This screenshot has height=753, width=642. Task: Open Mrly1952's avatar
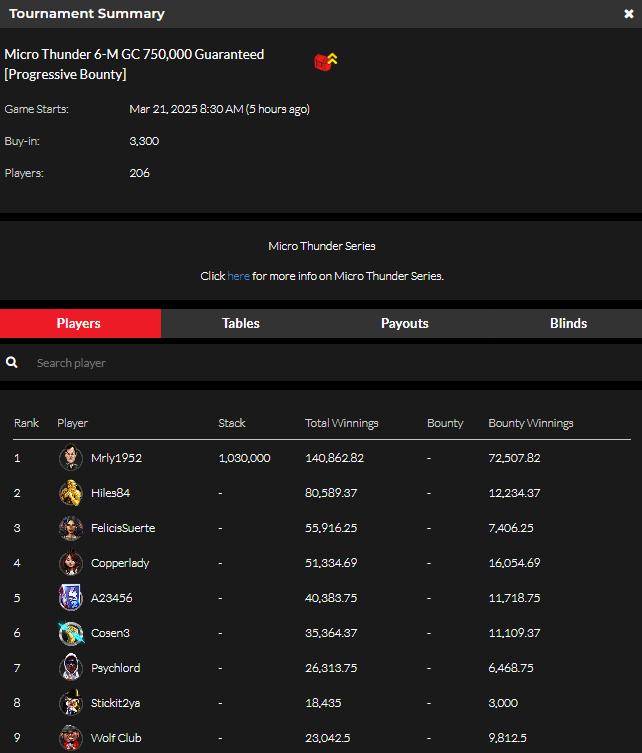[x=71, y=457]
